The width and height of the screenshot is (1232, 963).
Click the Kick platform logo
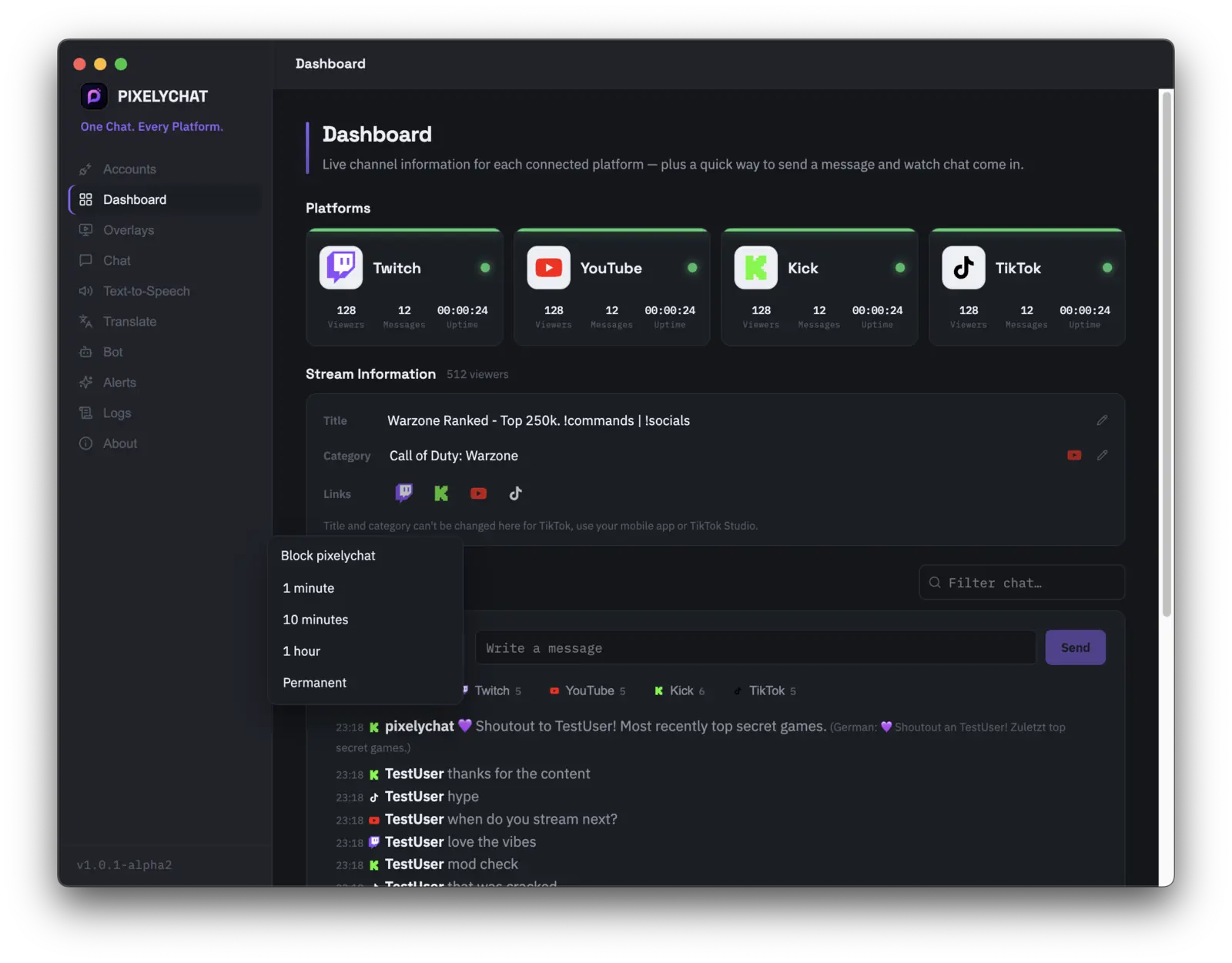point(756,268)
